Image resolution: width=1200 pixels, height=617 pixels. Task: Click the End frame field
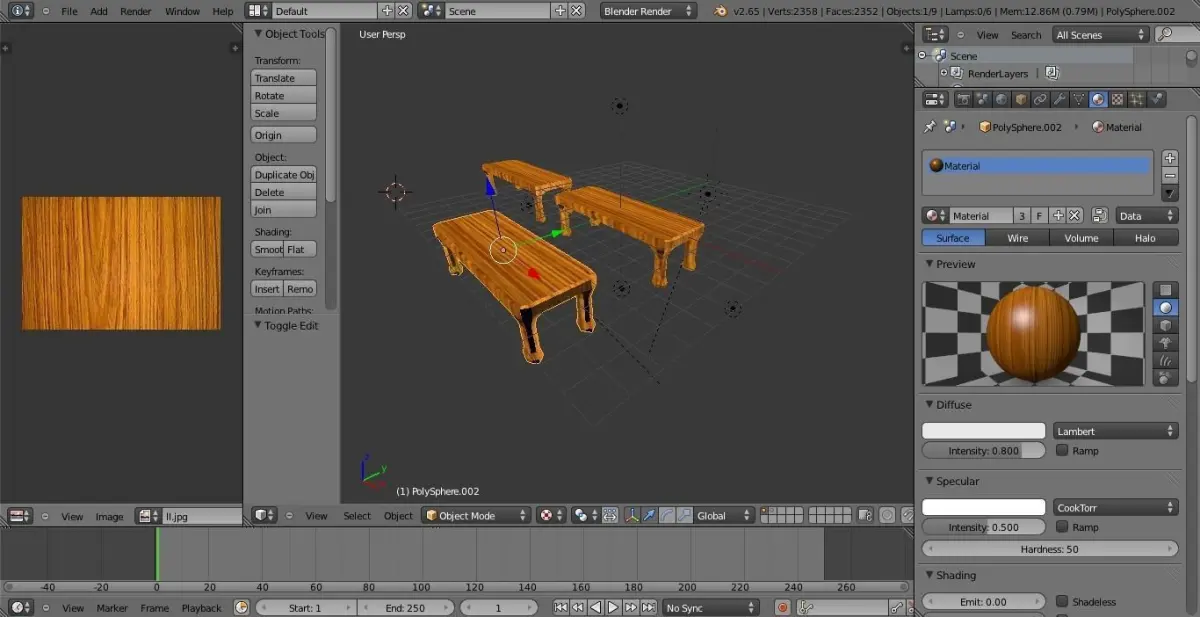pos(404,607)
